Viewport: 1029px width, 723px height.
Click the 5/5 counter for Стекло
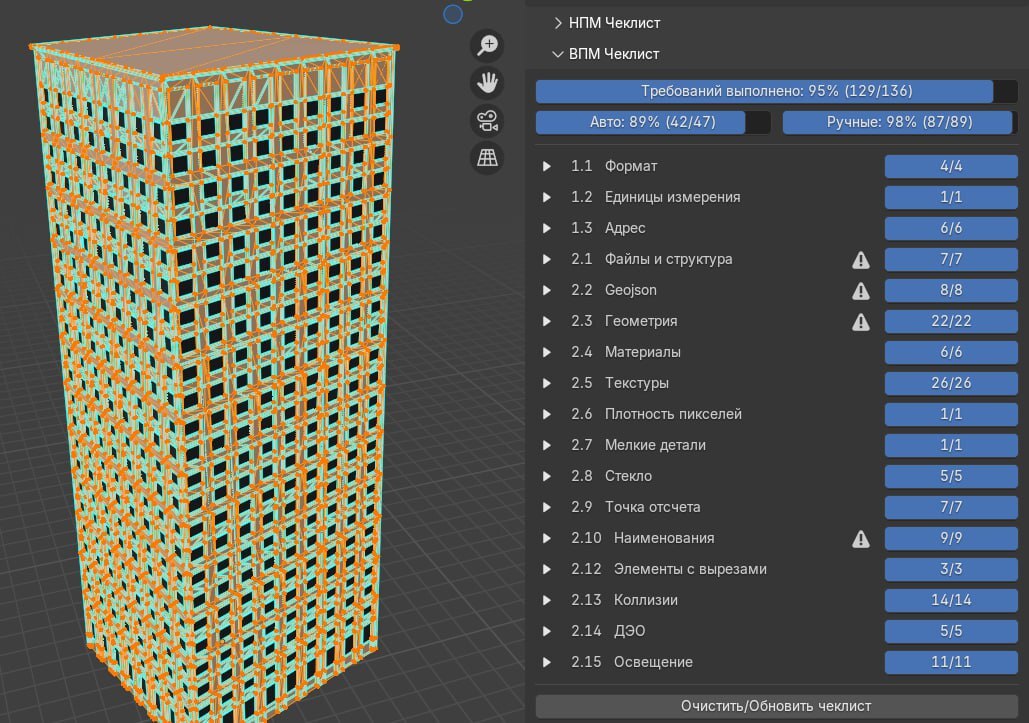tap(951, 476)
